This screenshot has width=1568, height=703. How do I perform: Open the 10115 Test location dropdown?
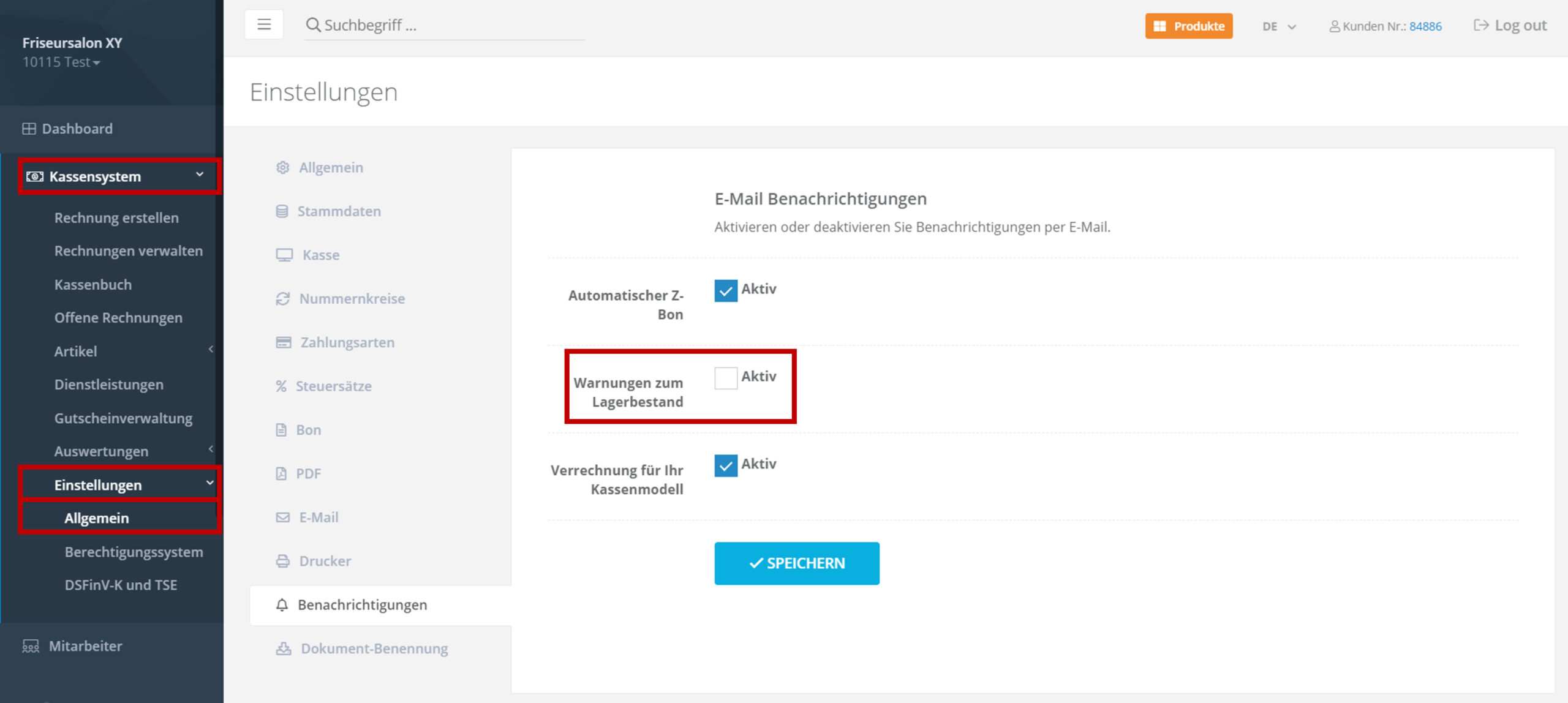[x=61, y=62]
